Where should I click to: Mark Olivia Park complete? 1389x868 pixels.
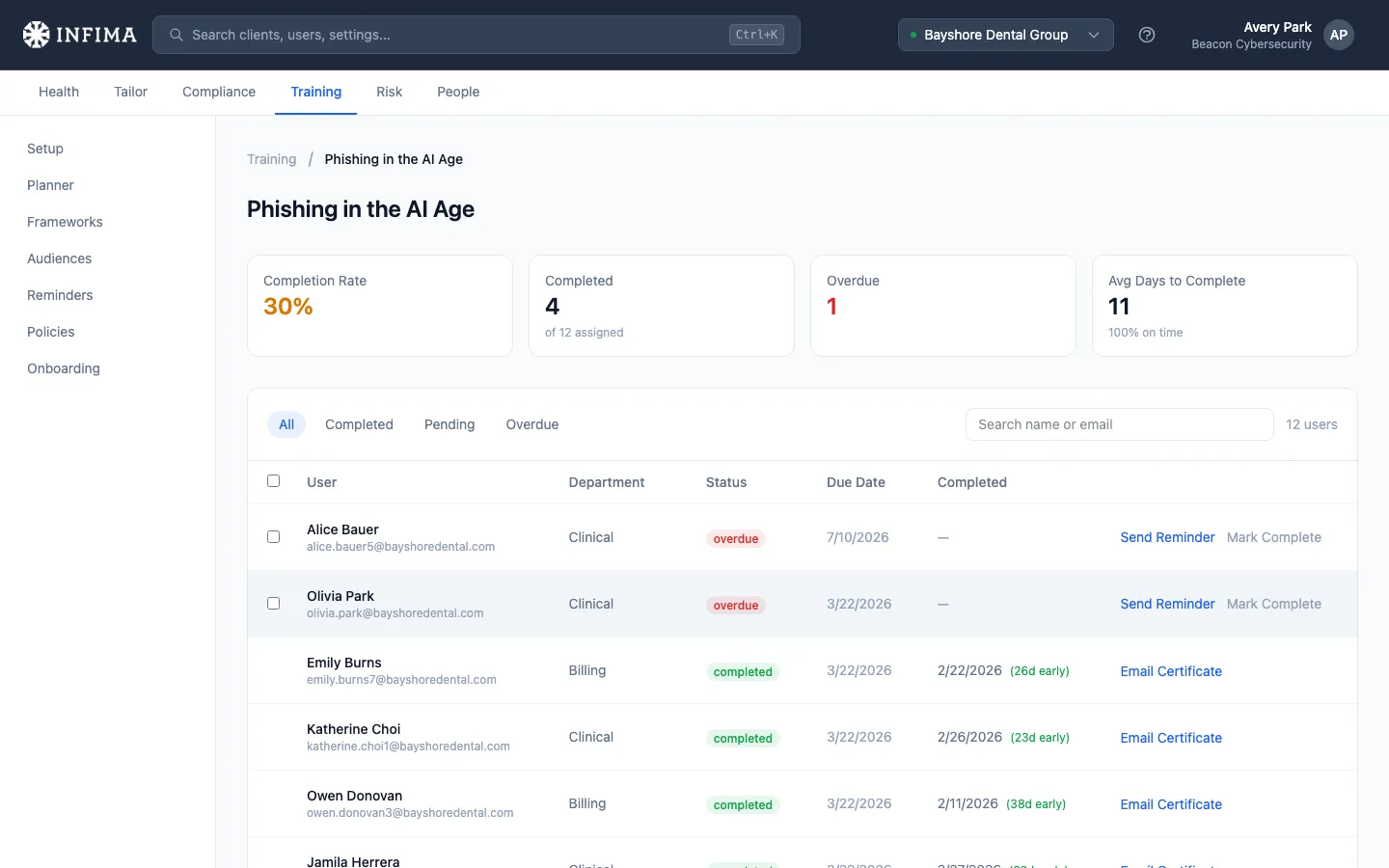tap(1274, 604)
